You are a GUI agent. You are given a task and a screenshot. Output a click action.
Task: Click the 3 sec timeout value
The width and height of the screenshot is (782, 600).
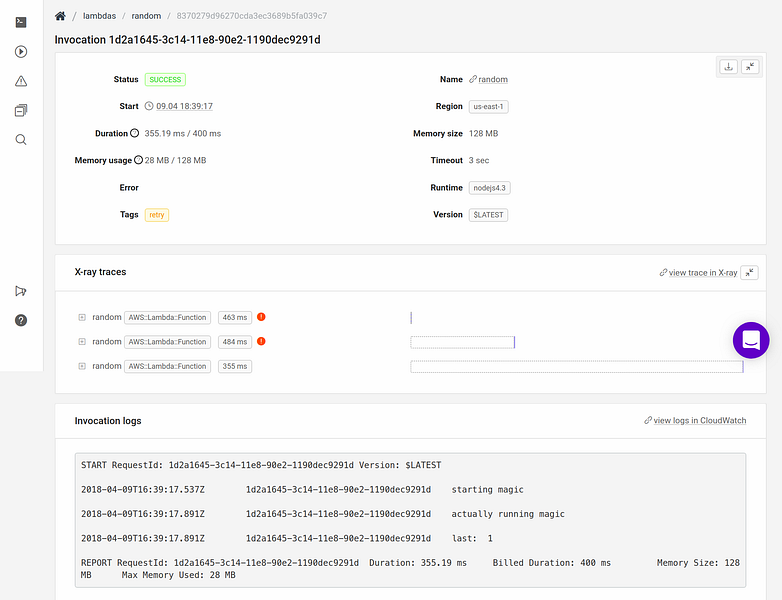pos(479,160)
